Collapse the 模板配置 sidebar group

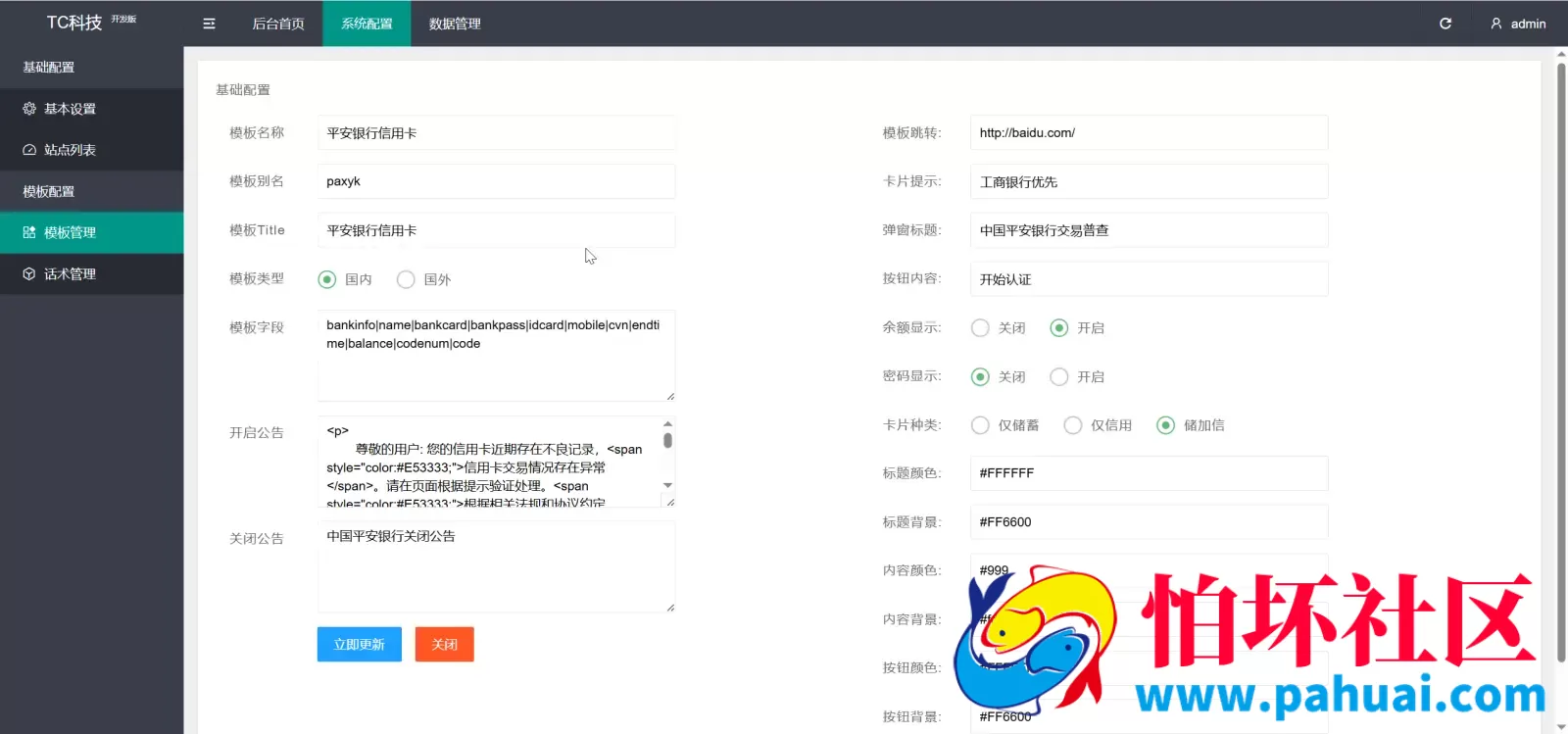[91, 191]
